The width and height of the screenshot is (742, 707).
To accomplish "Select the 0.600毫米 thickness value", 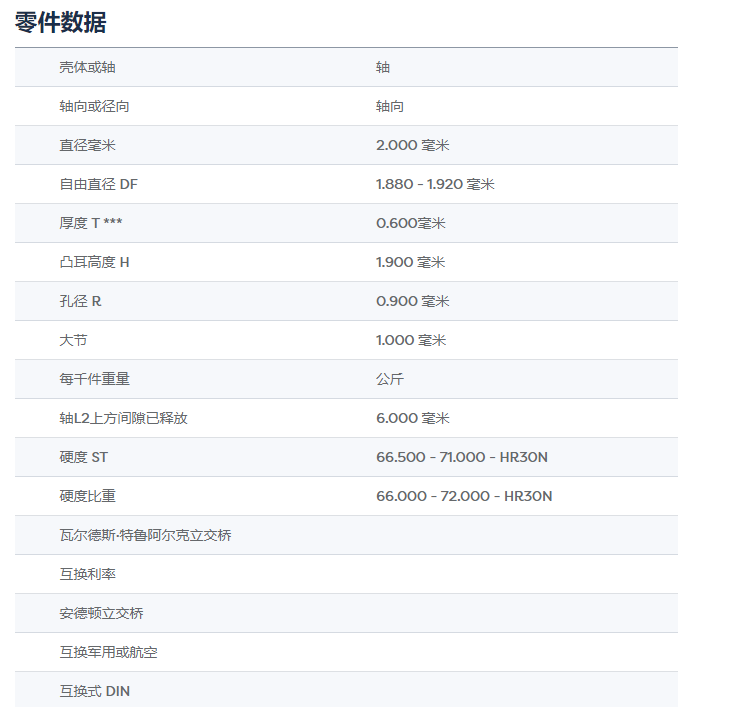I will pyautogui.click(x=410, y=223).
